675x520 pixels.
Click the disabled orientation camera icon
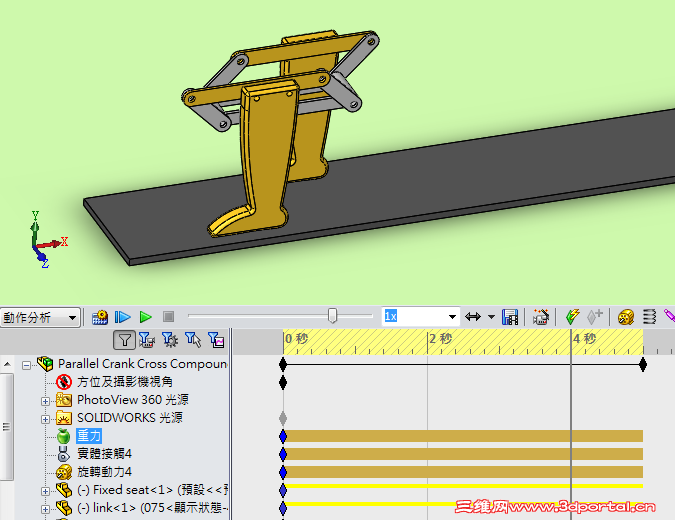64,382
